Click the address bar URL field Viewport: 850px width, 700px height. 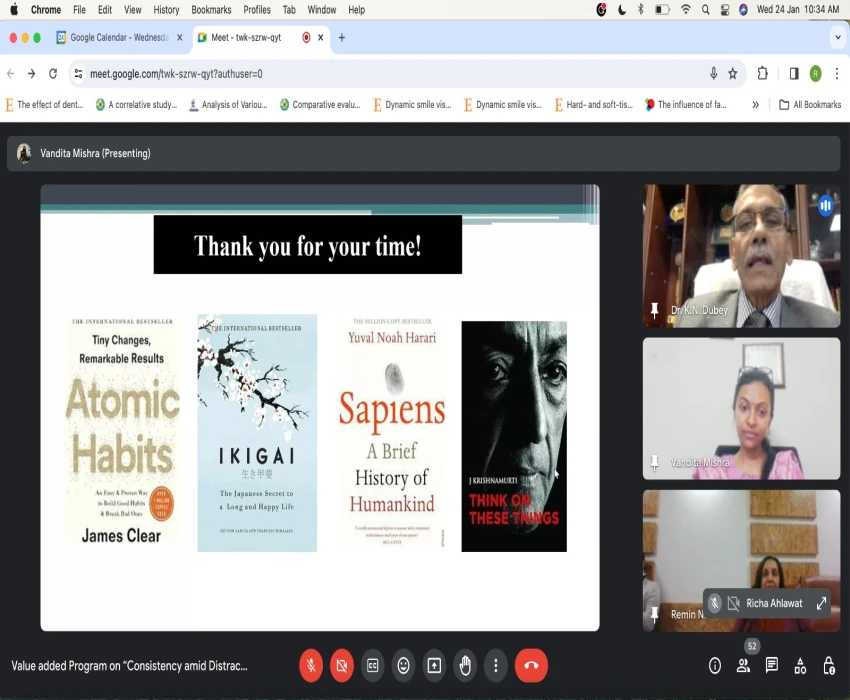pyautogui.click(x=380, y=73)
